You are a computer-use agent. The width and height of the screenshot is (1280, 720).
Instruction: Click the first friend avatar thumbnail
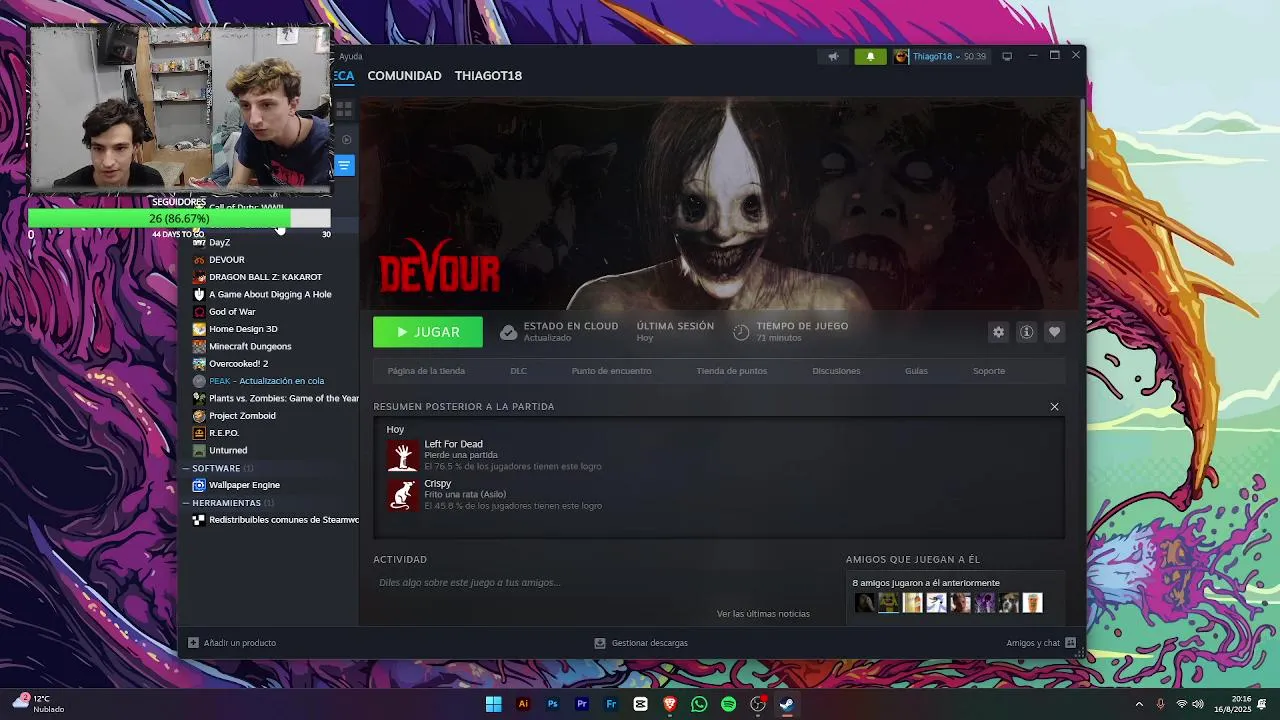tap(865, 602)
